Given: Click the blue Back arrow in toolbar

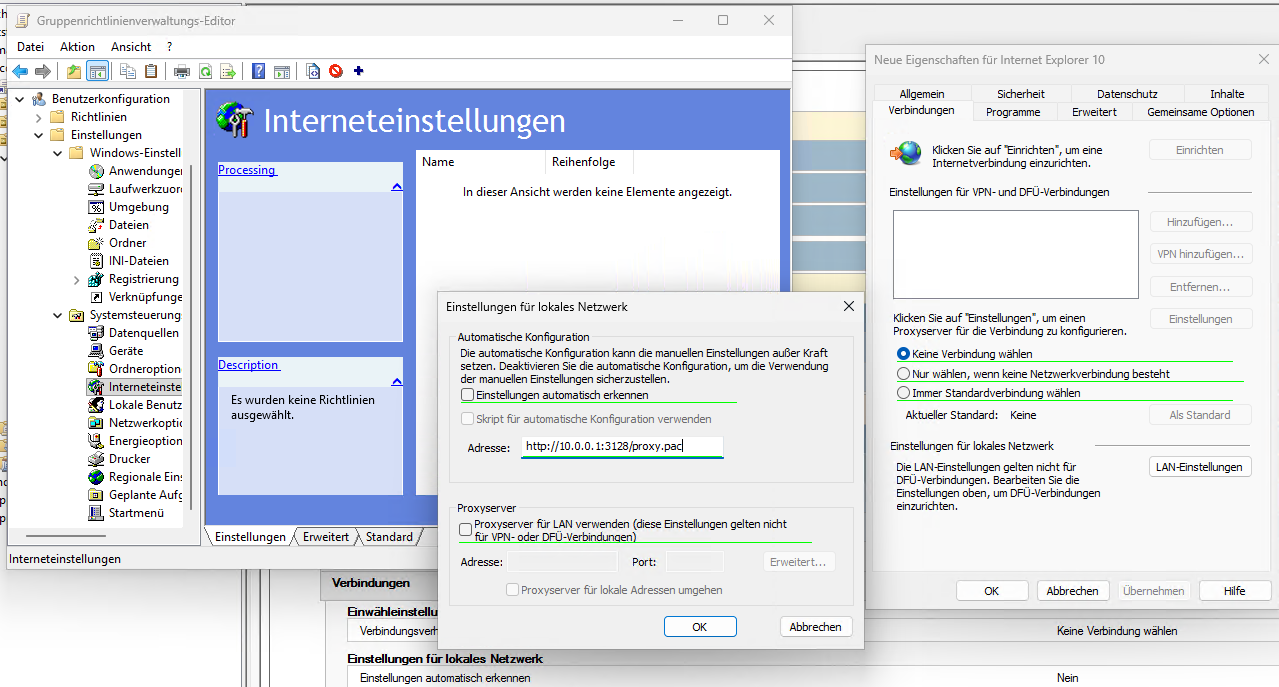Looking at the screenshot, I should tap(20, 71).
